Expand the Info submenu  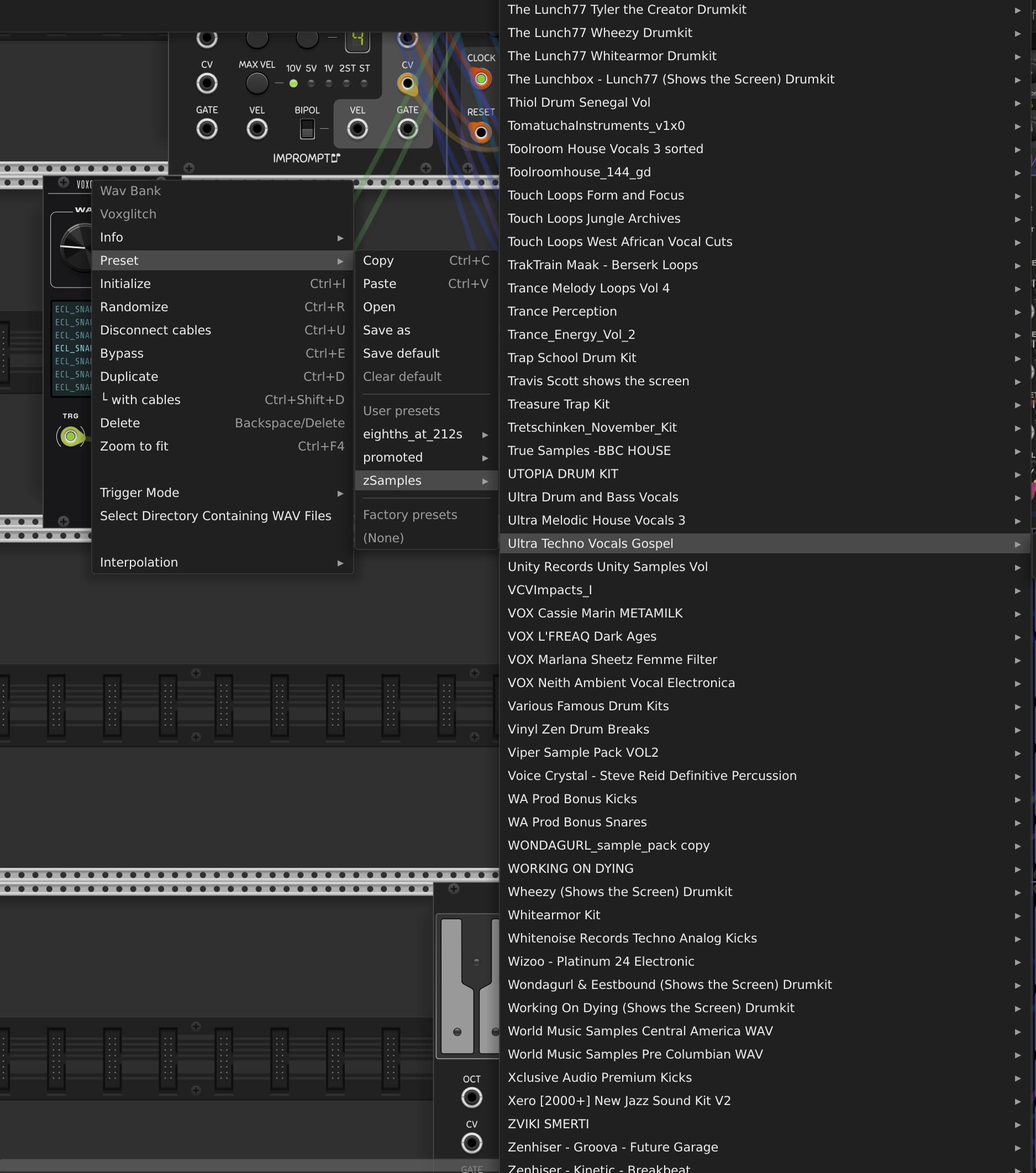[223, 238]
